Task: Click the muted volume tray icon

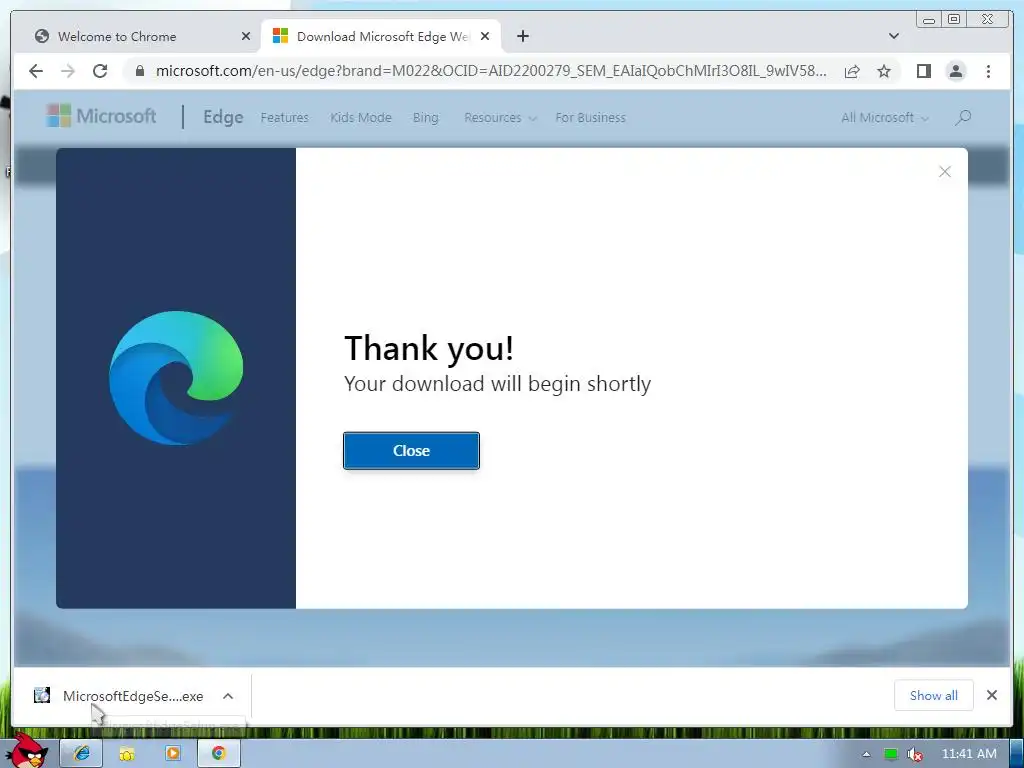Action: (x=915, y=754)
